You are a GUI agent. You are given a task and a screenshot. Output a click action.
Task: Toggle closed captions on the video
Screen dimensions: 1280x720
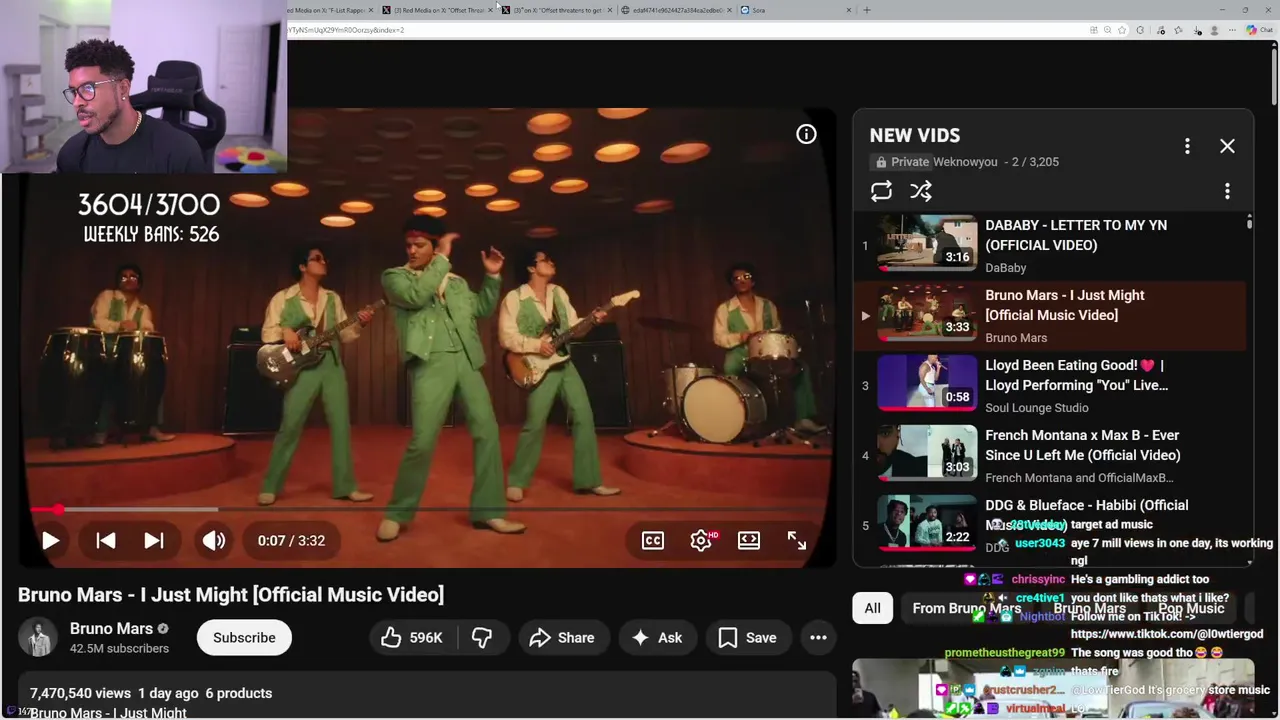(x=653, y=540)
